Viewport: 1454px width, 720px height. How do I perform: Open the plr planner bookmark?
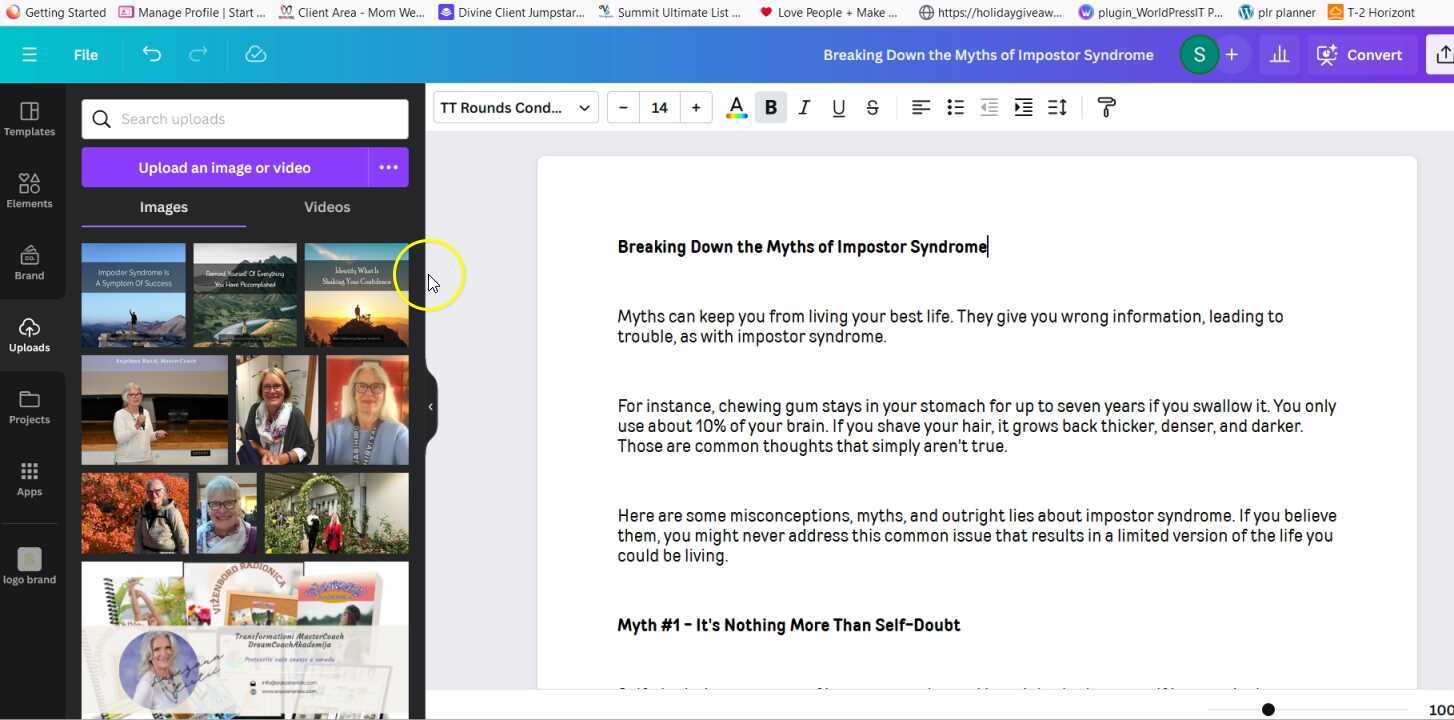click(1277, 12)
